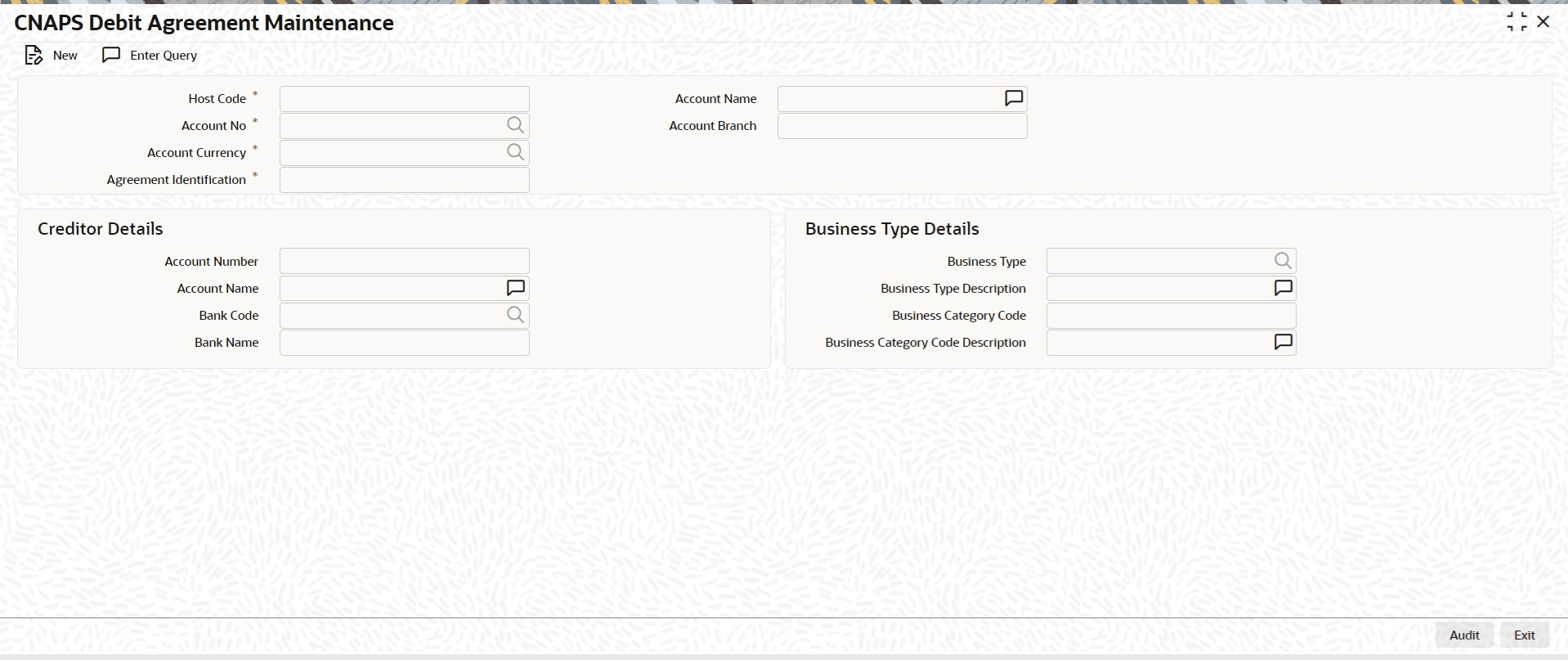Click the CNAPS Debit Agreement Maintenance title
Viewport: 1568px width, 660px height.
click(x=204, y=23)
